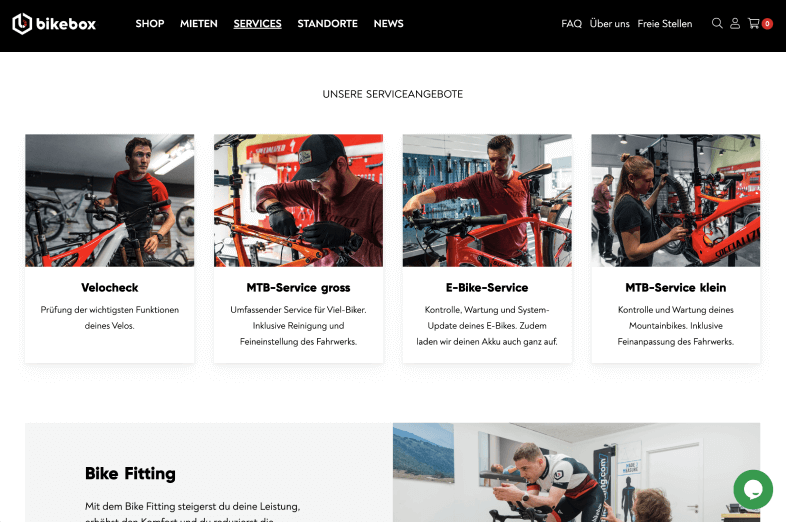The image size is (786, 522).
Task: Open Freie Stellen link
Action: 665,24
